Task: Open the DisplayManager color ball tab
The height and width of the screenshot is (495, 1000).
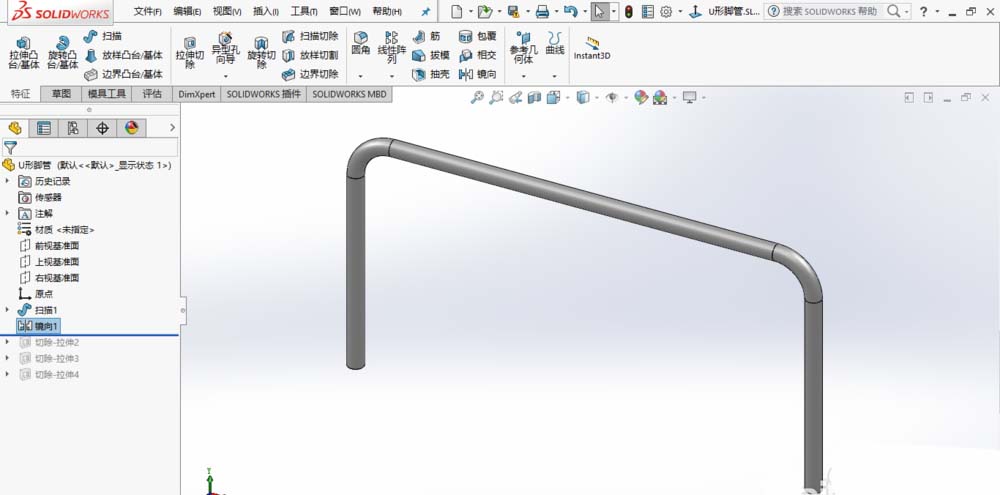Action: pos(131,128)
